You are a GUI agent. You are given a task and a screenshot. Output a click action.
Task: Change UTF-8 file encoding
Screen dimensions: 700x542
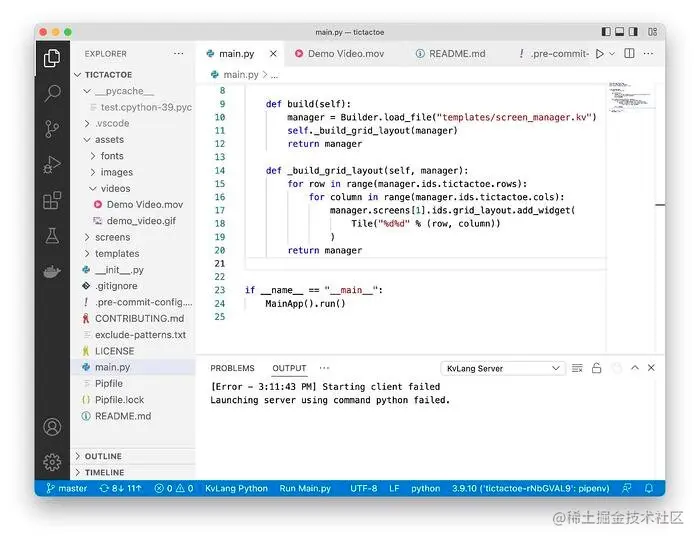[363, 488]
